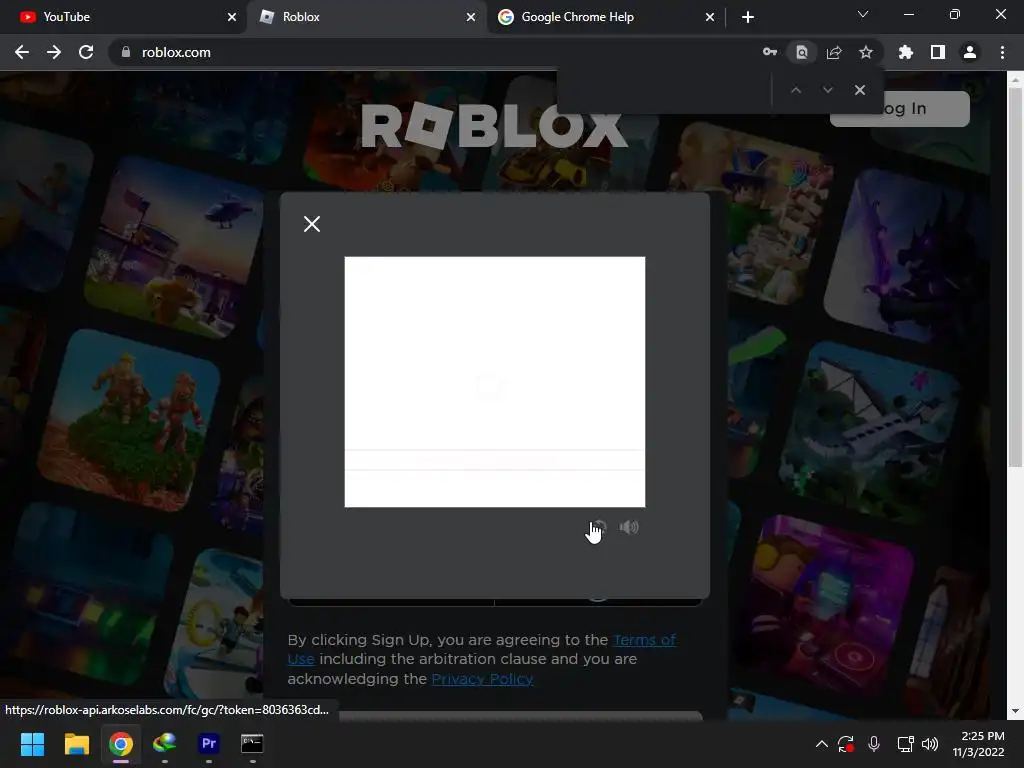Viewport: 1024px width, 768px height.
Task: Click the find-in-page search icon in the address bar
Action: [x=802, y=52]
